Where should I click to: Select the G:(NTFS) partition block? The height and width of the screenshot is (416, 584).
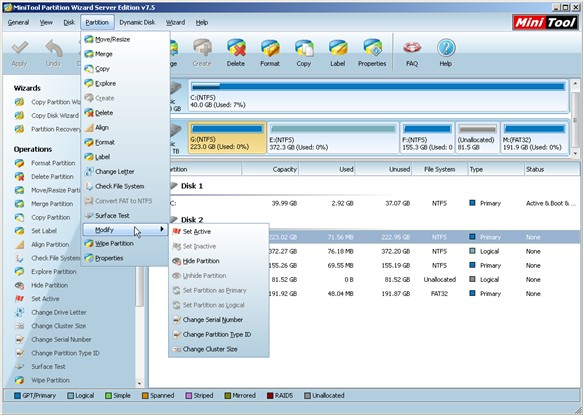point(227,137)
